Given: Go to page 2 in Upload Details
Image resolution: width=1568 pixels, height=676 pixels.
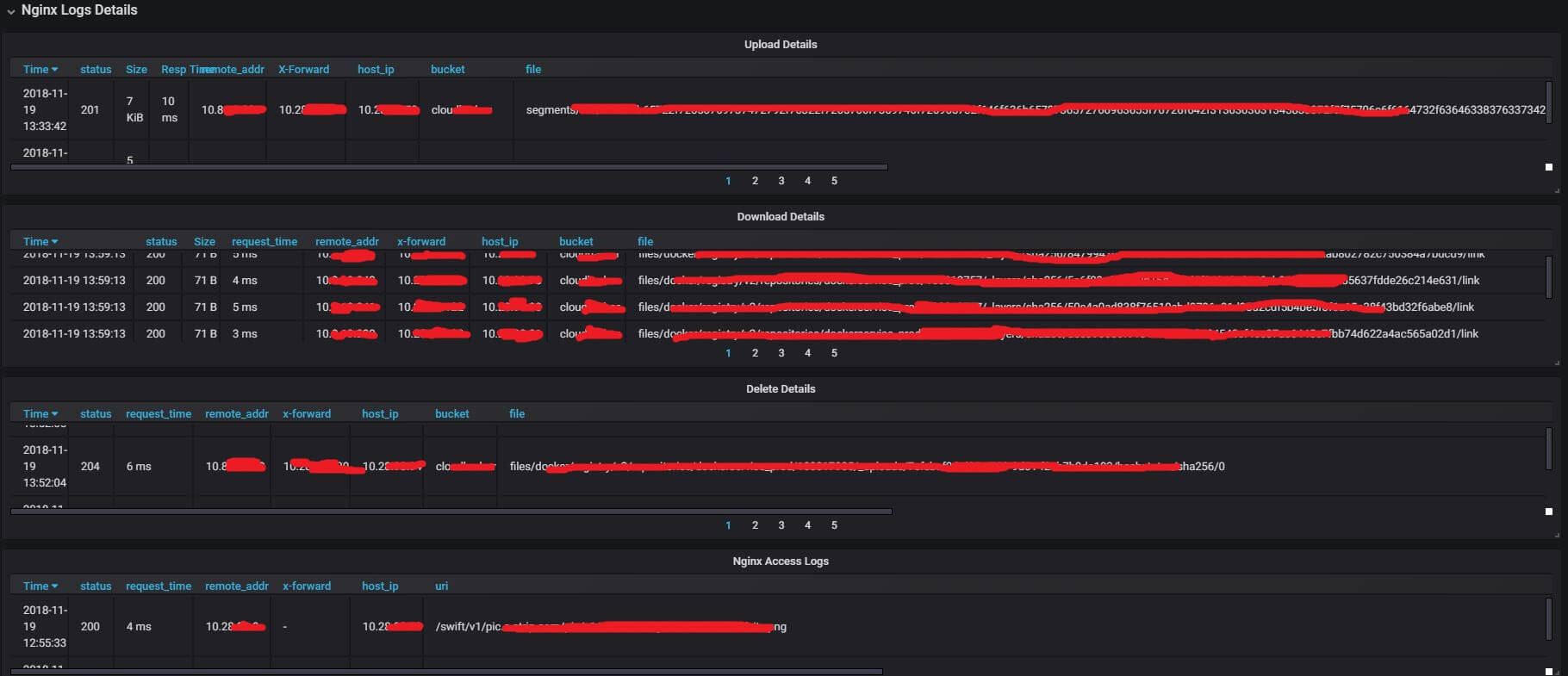Looking at the screenshot, I should [755, 181].
